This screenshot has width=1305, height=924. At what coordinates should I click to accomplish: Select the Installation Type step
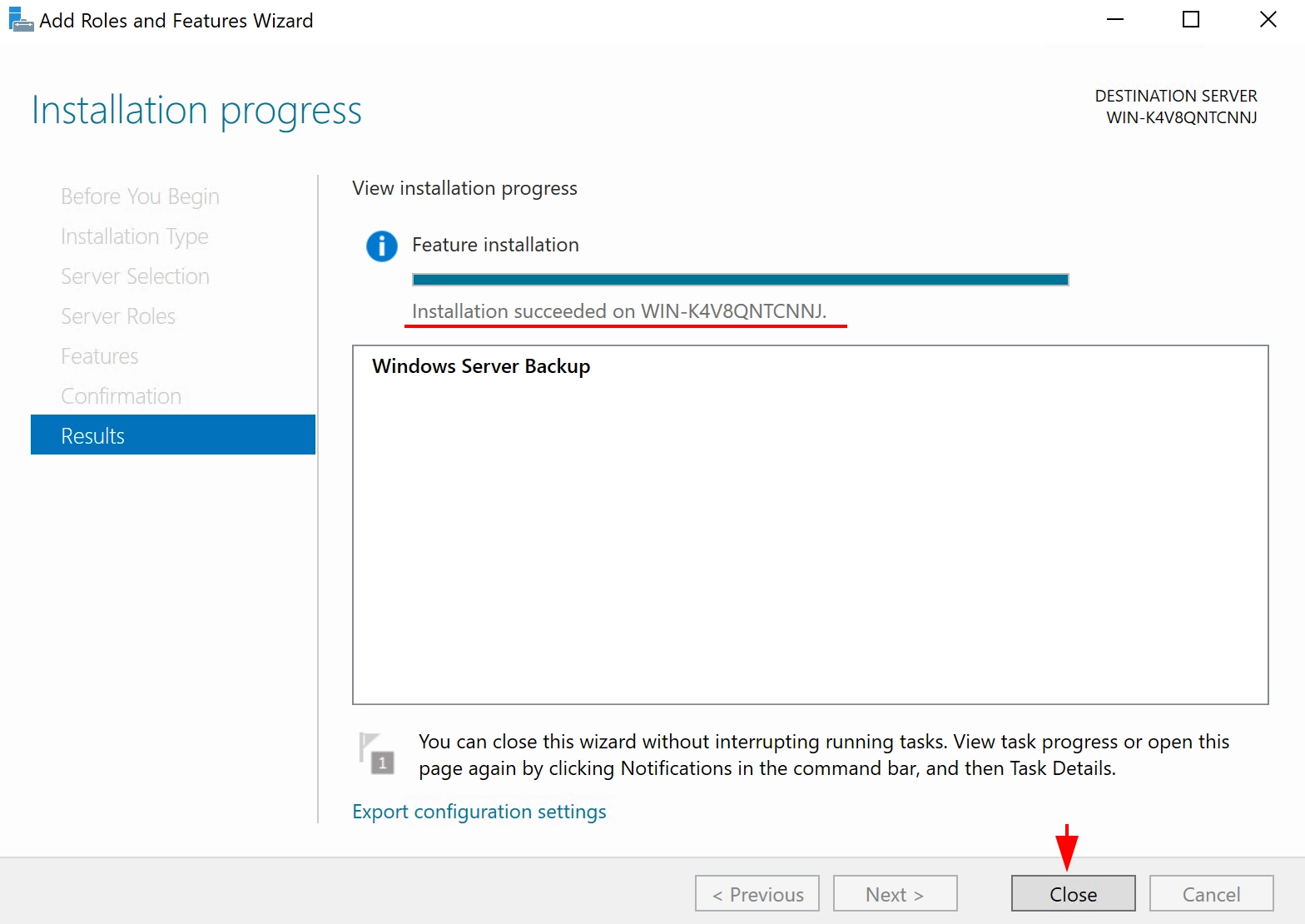(x=135, y=236)
